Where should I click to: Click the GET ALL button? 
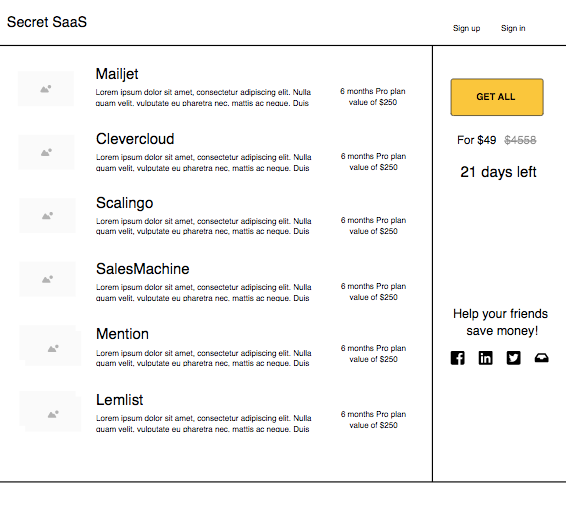pos(497,97)
